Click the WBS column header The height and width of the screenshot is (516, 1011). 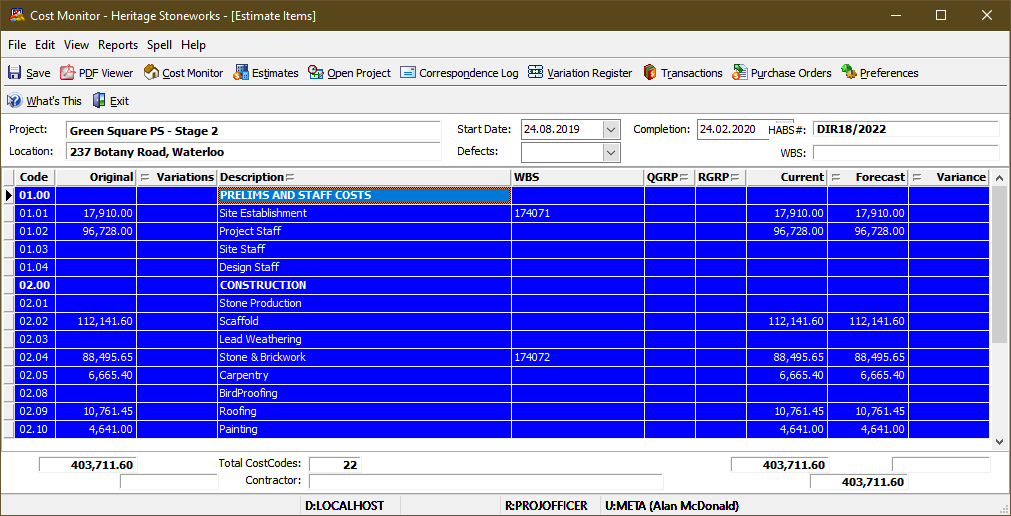coord(578,177)
